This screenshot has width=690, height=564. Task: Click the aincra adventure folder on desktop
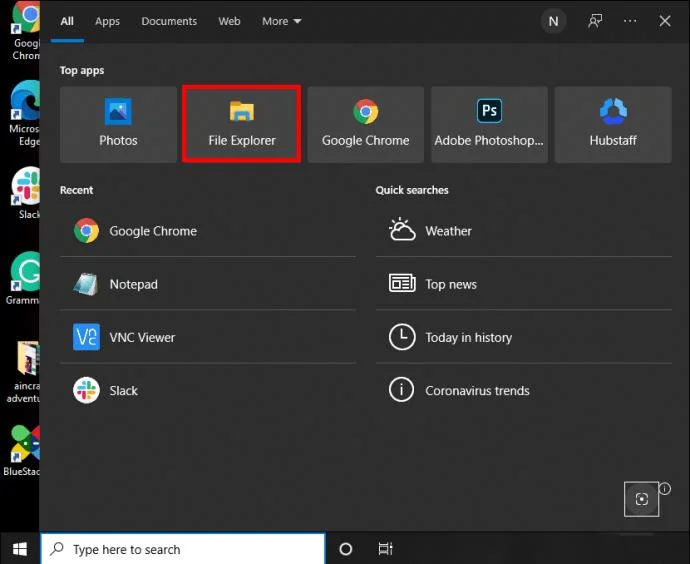click(24, 372)
